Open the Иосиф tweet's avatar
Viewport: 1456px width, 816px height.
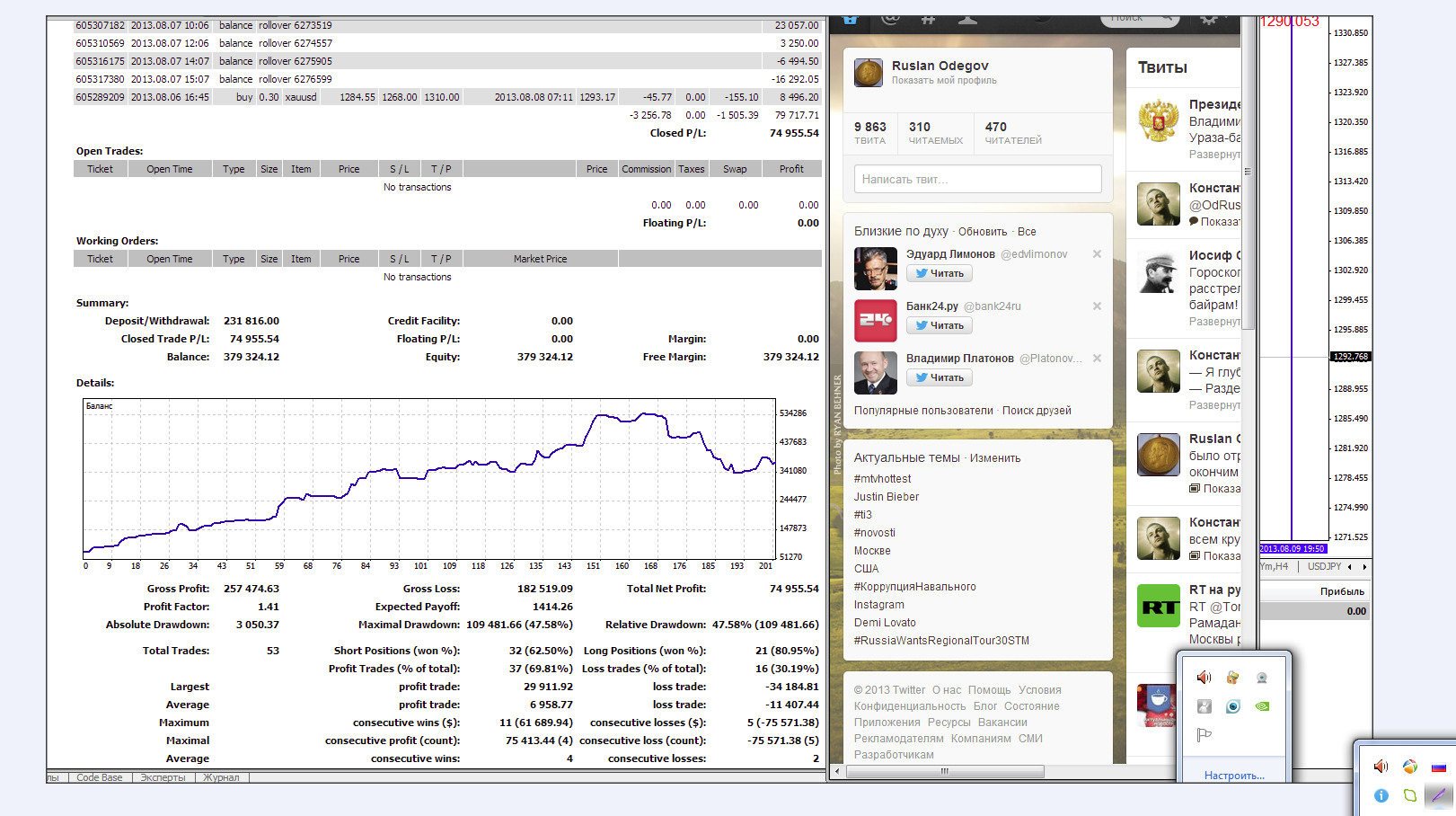tap(1159, 271)
